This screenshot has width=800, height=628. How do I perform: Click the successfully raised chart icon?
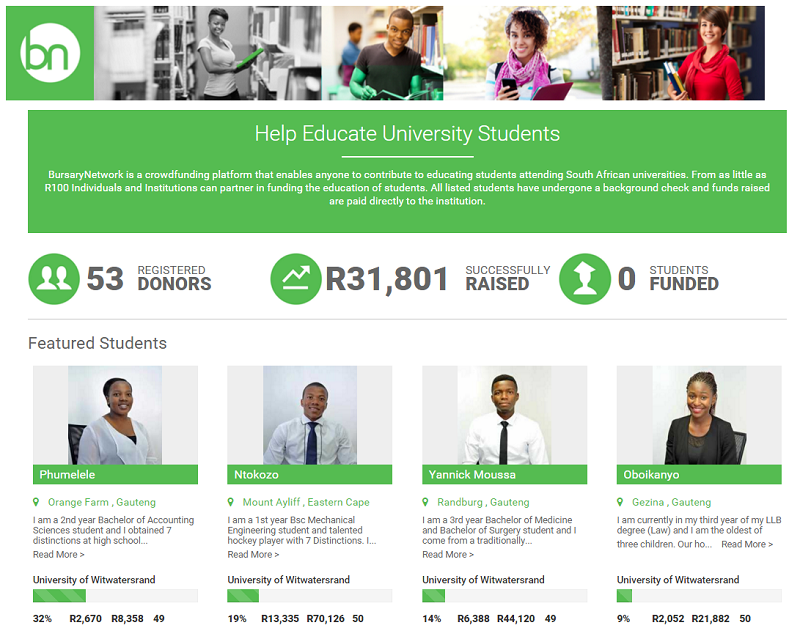(296, 279)
